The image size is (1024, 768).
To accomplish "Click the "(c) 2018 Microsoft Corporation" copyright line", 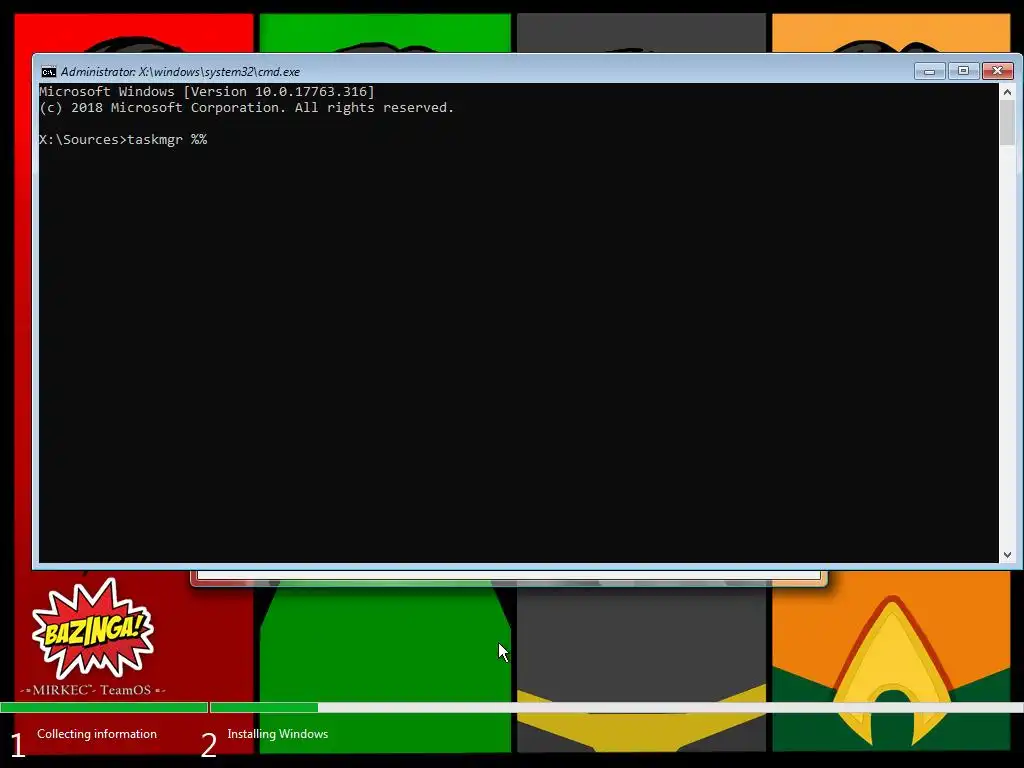I will pos(246,108).
